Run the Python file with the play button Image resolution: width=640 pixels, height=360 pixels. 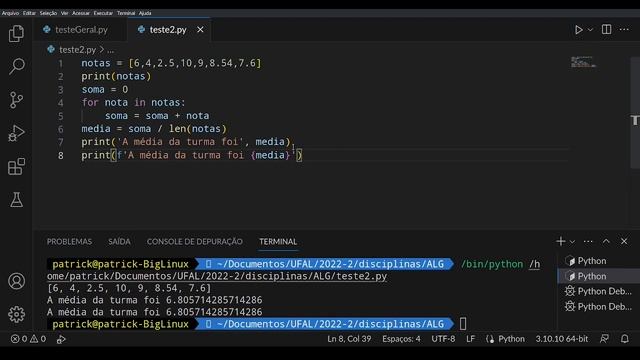[578, 29]
